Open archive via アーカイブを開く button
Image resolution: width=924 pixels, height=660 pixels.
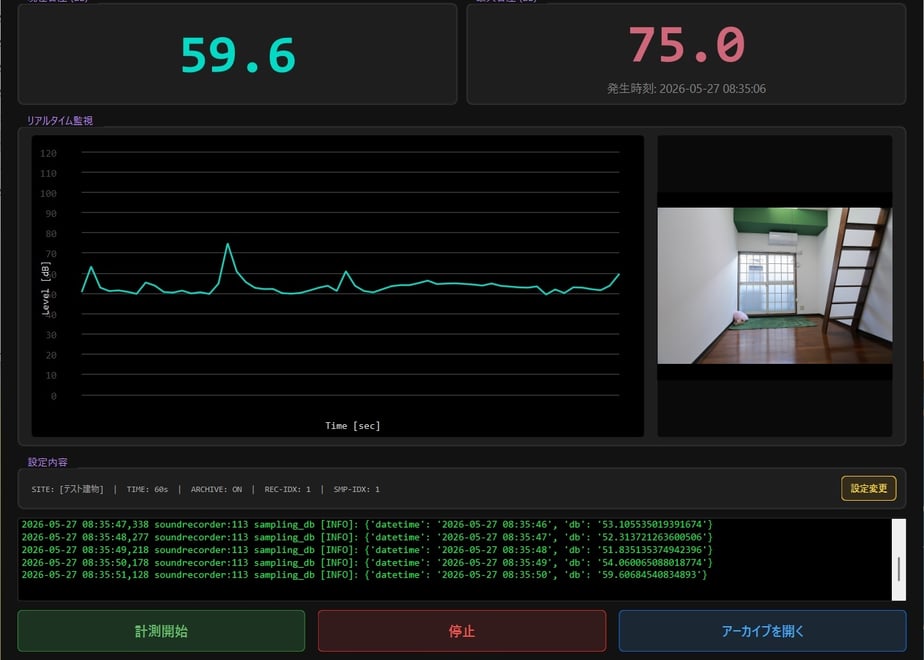763,631
